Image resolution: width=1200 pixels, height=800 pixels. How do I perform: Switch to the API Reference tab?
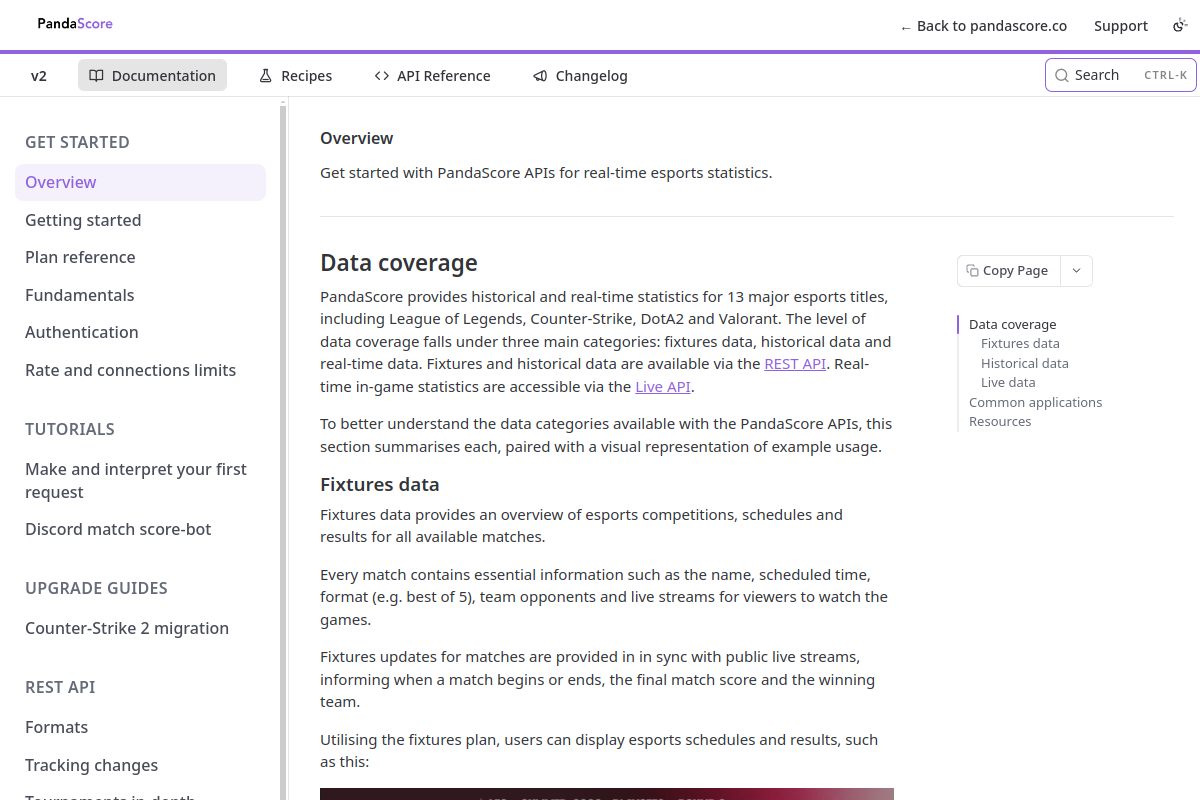coord(432,75)
